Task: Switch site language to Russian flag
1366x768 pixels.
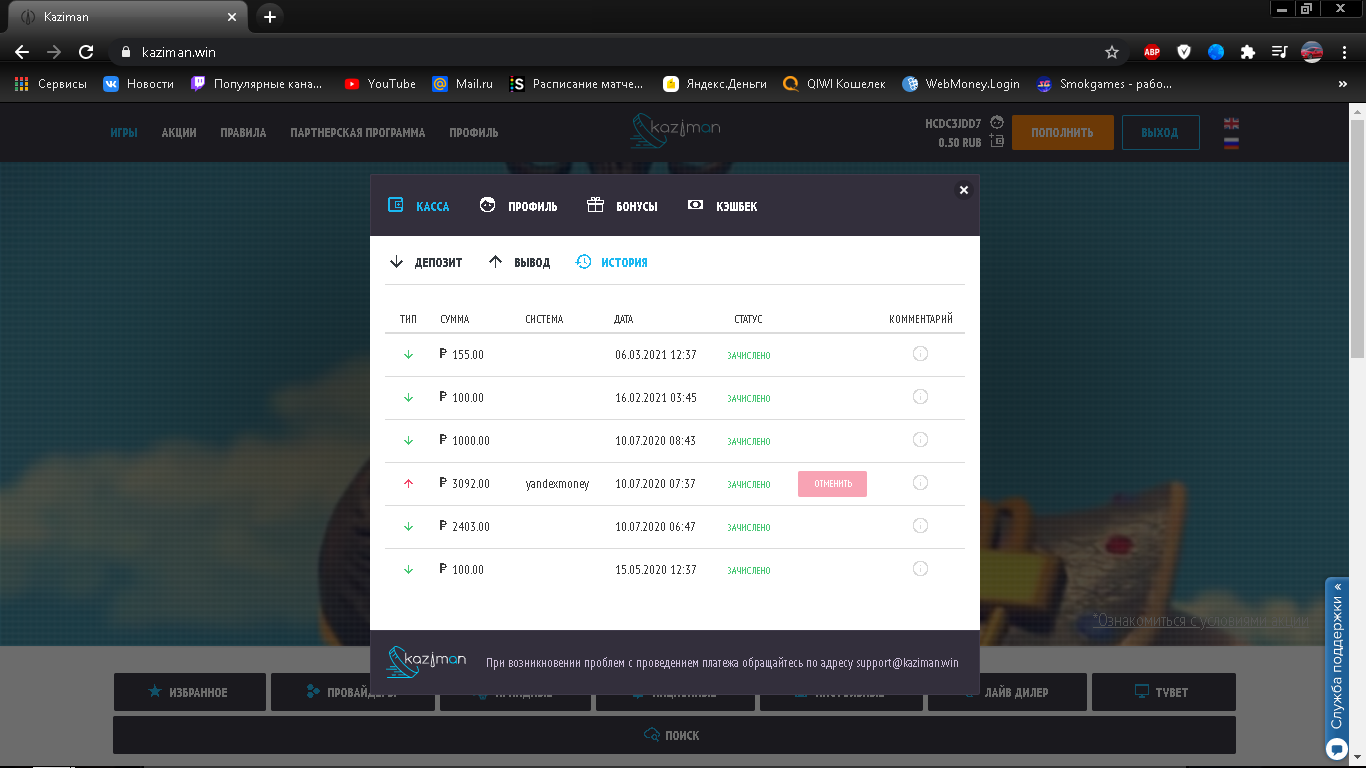Action: (1231, 142)
